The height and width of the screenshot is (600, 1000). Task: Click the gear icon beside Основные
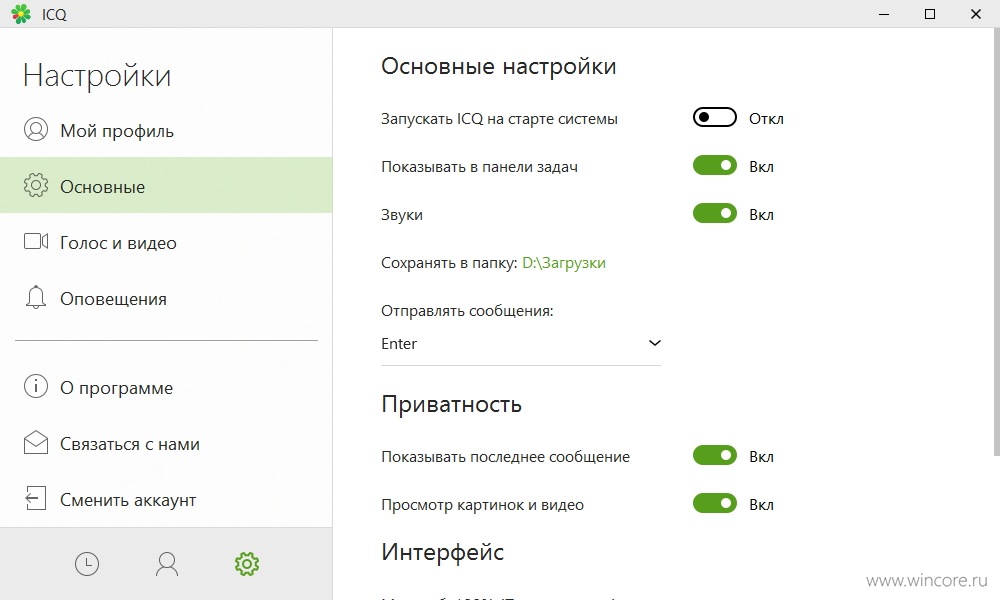(x=36, y=185)
